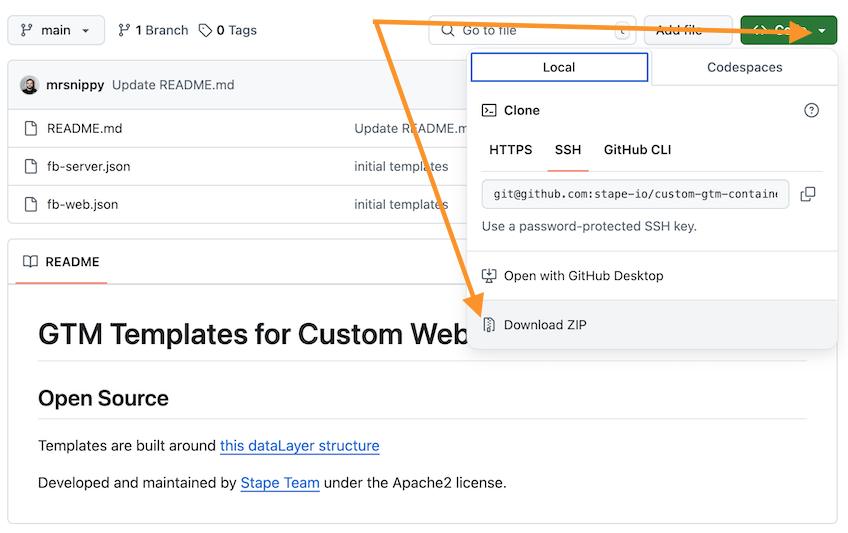Switch to the Local tab
Viewport: 848px width, 533px height.
tap(559, 67)
